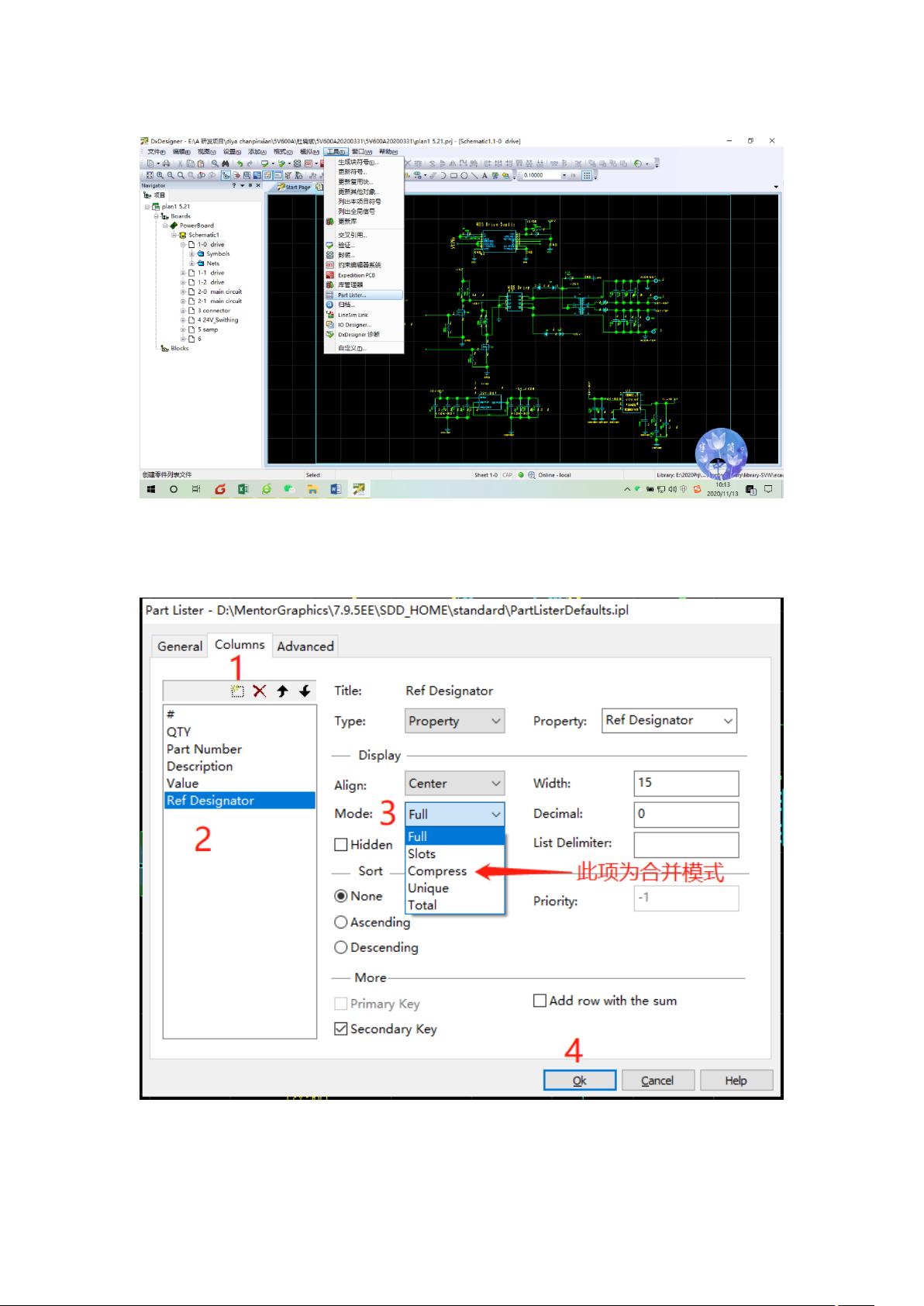Click the Word icon on the Windows taskbar

click(336, 489)
